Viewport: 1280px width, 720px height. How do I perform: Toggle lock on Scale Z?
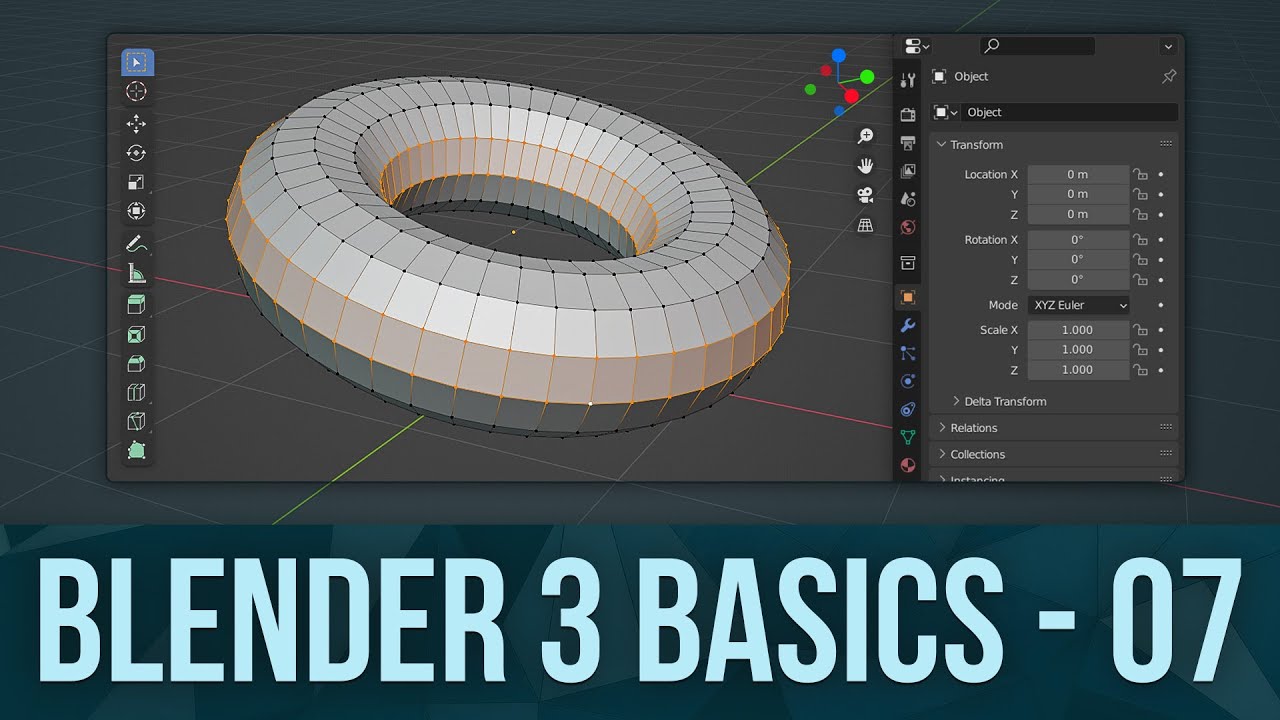(1139, 369)
